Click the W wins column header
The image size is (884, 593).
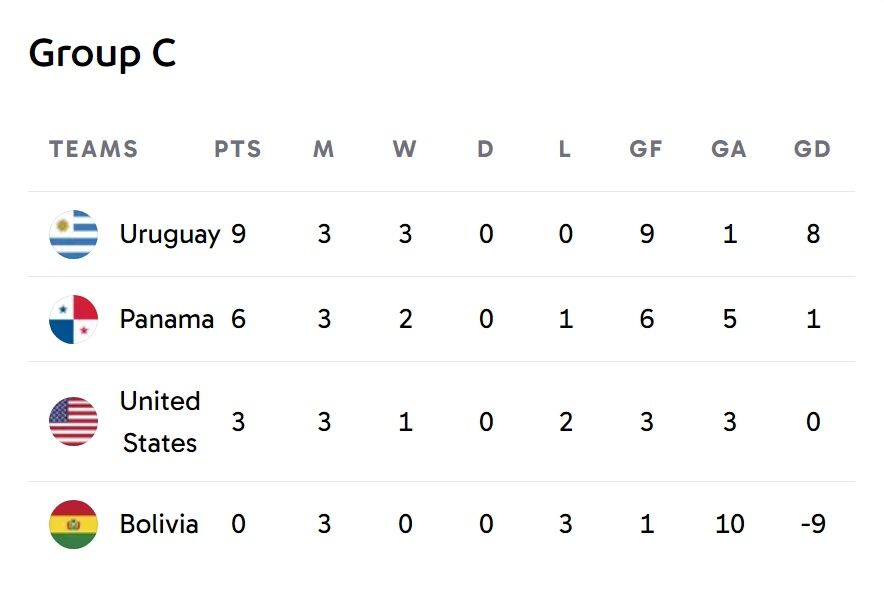(x=404, y=150)
